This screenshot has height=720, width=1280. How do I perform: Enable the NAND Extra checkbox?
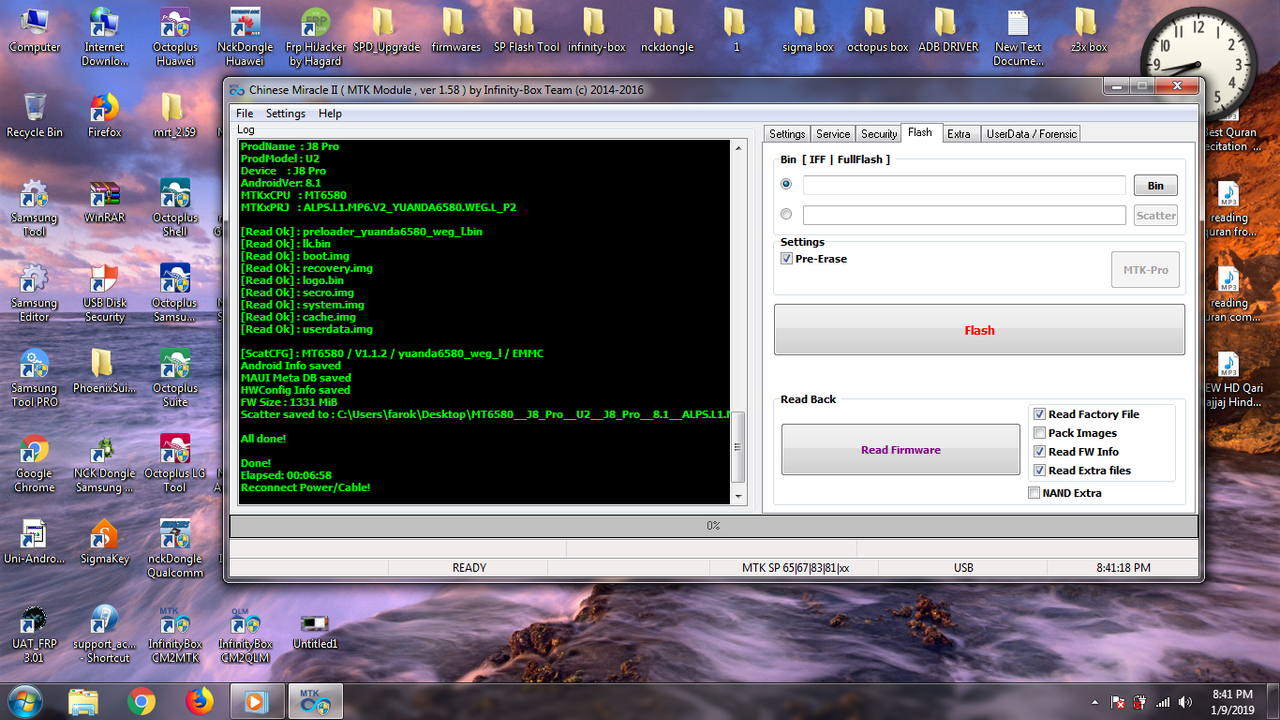tap(1034, 493)
